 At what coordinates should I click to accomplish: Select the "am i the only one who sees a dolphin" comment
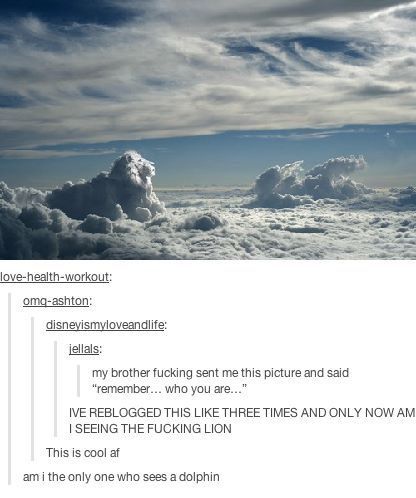click(x=121, y=477)
